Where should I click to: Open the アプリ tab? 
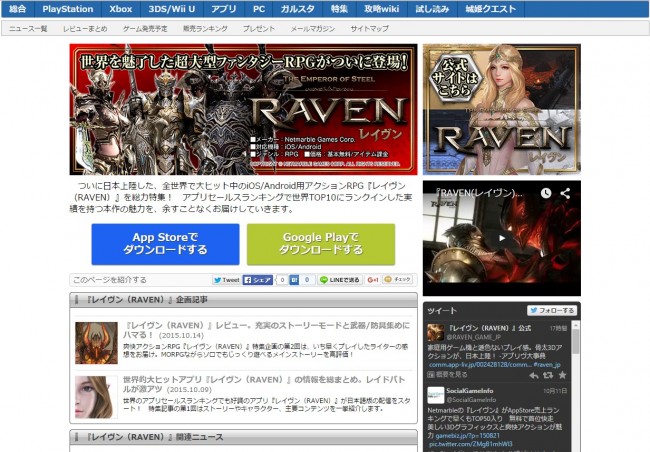tap(224, 9)
